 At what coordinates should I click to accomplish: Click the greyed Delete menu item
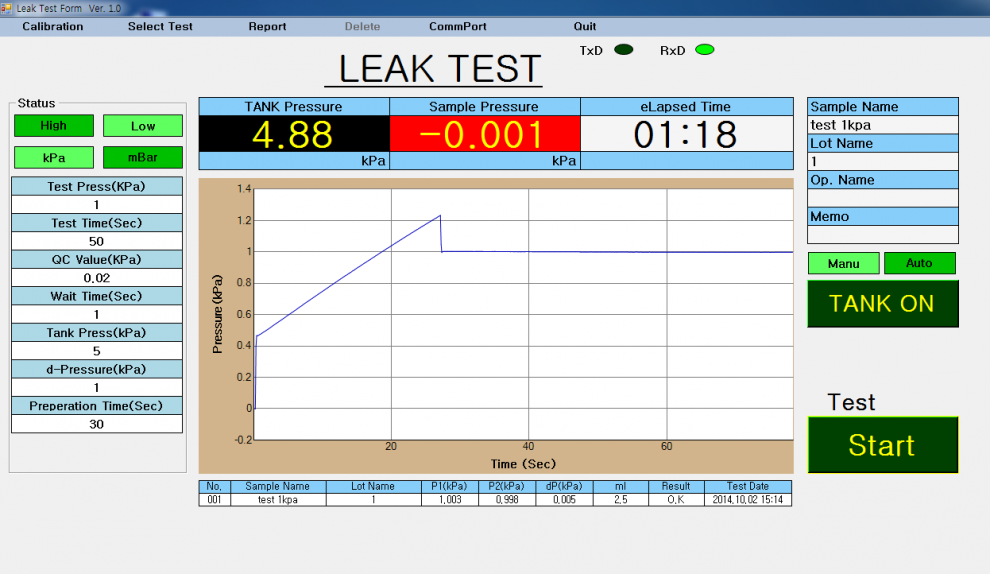point(362,27)
